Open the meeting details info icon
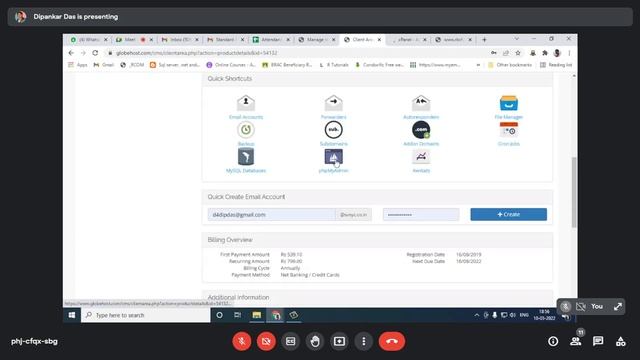640x360 pixels. (553, 341)
